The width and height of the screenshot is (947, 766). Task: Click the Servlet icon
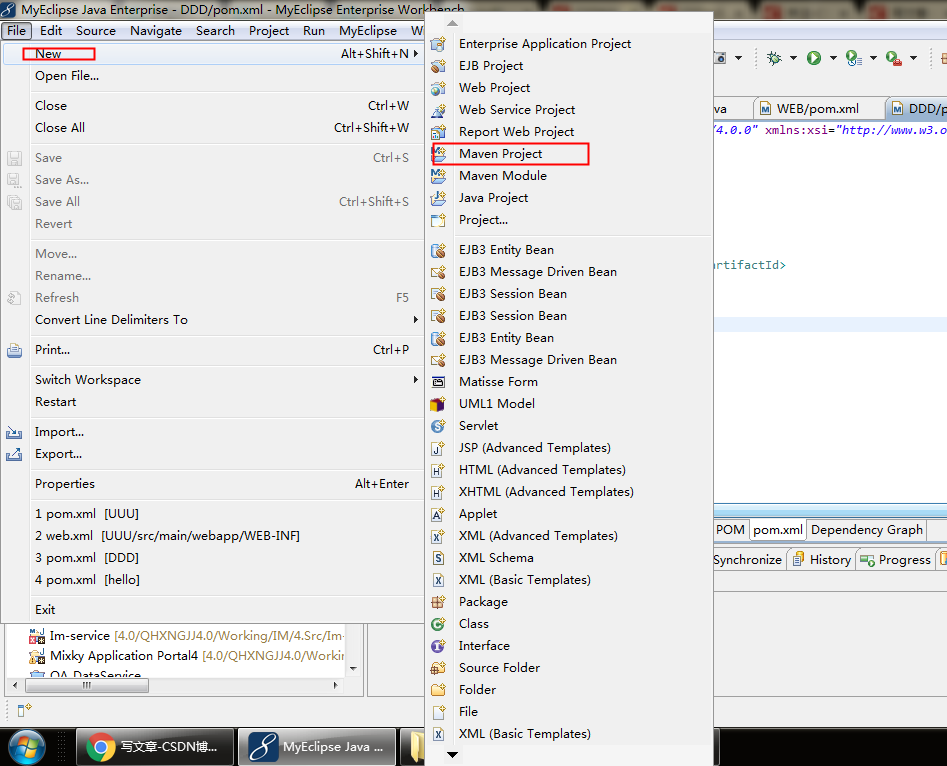(x=438, y=426)
